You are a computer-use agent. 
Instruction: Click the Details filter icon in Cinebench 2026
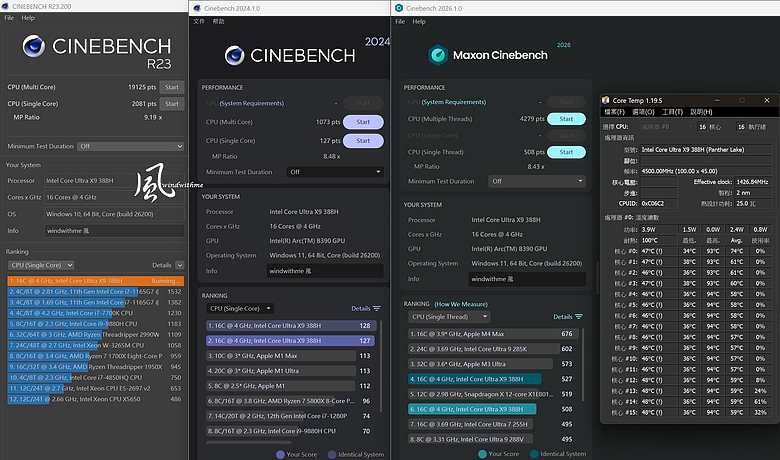coord(579,317)
